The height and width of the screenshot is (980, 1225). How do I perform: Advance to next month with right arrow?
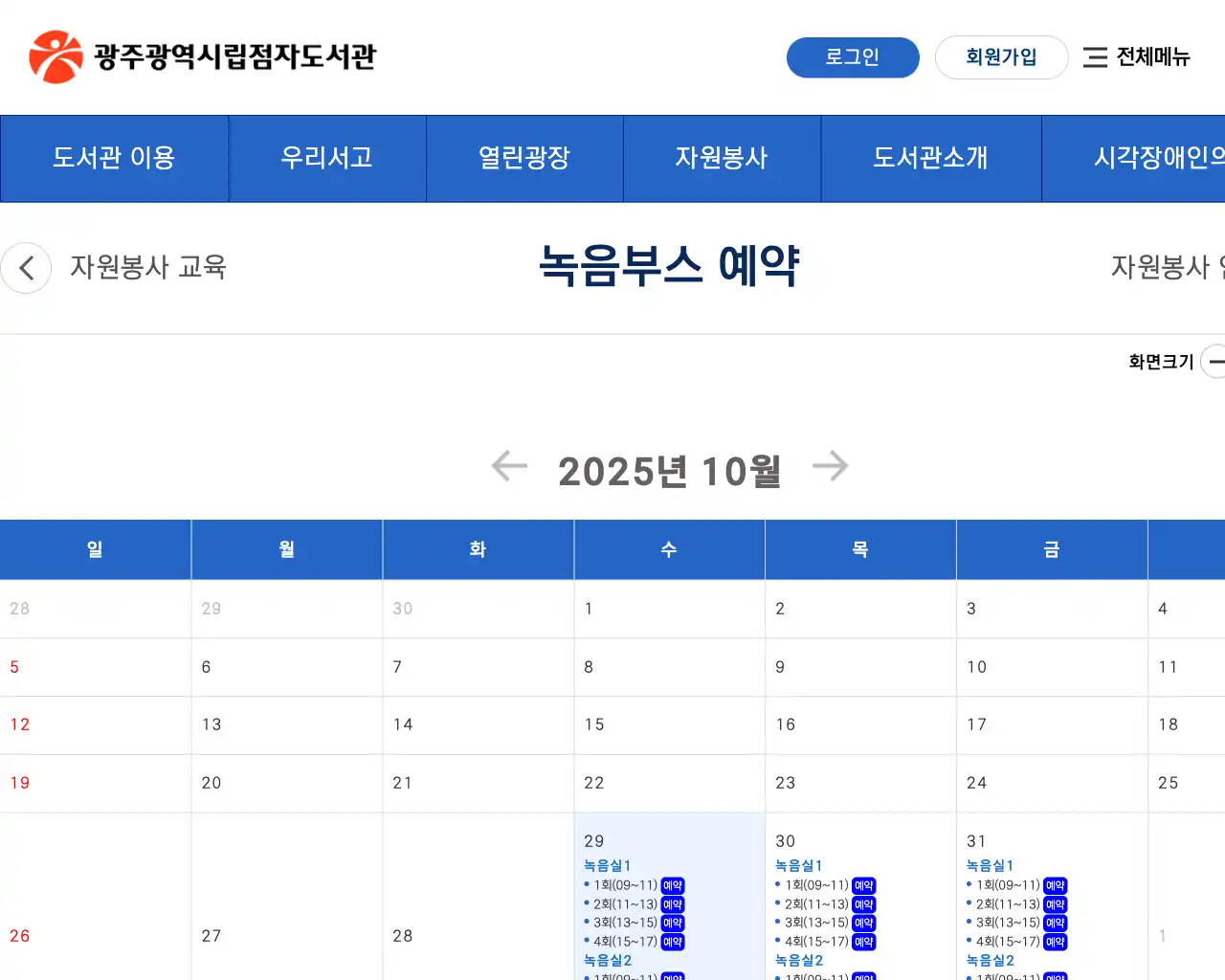[830, 467]
